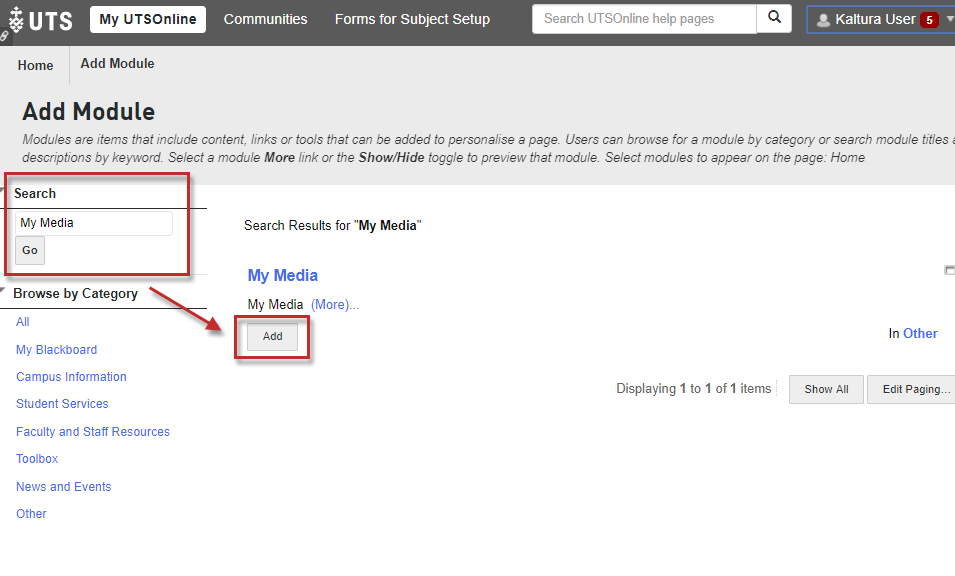The width and height of the screenshot is (955, 576).
Task: Click the Kaltura User avatar icon
Action: tap(823, 20)
